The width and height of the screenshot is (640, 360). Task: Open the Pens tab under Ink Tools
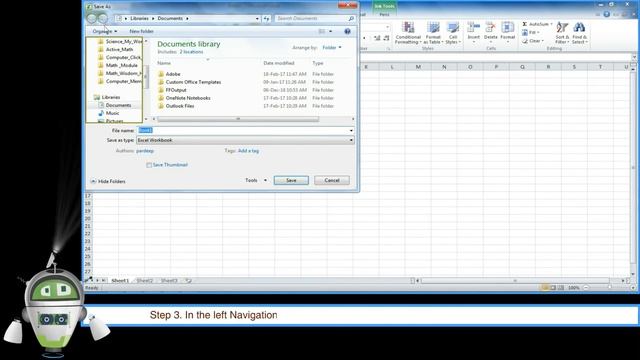pos(384,15)
